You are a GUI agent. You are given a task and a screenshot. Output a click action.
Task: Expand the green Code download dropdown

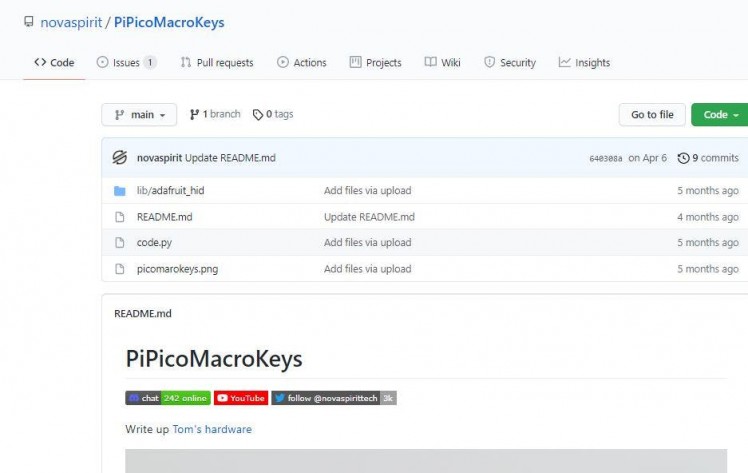[x=721, y=115]
